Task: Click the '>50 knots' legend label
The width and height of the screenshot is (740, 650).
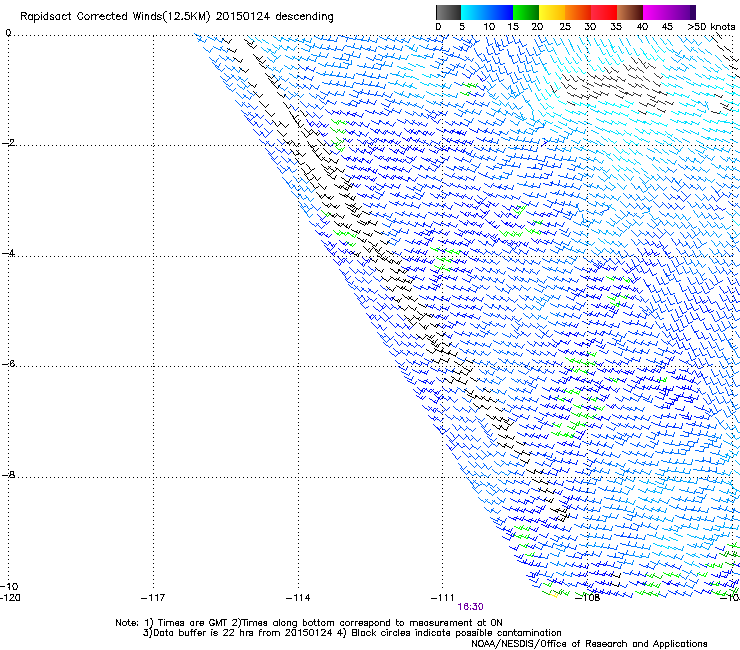Action: click(x=711, y=27)
